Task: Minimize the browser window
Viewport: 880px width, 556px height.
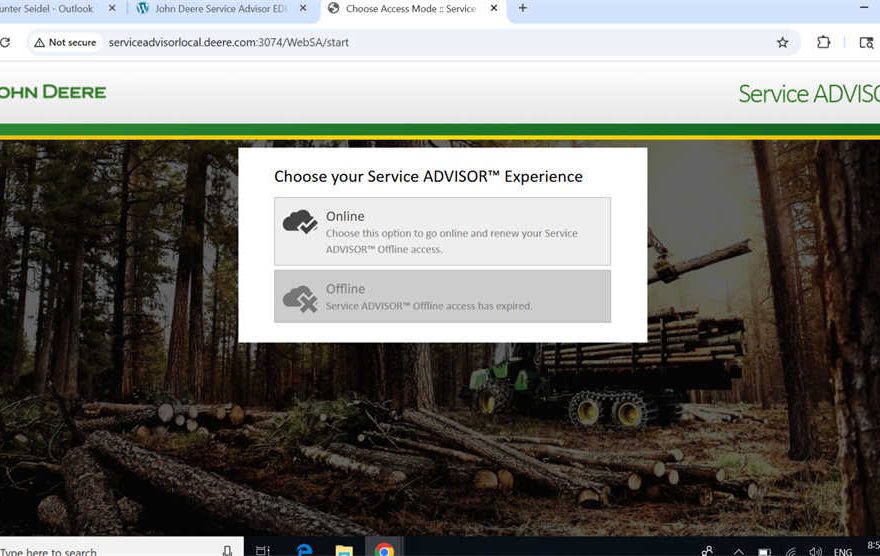Action: click(864, 8)
